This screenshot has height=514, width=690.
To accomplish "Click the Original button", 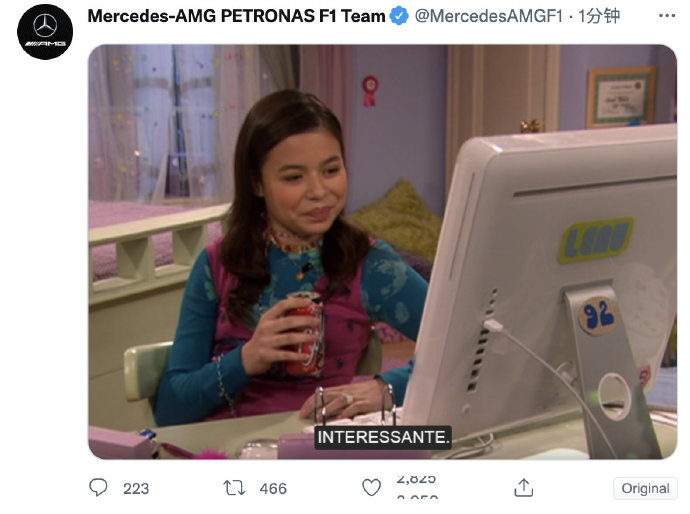I will coord(645,488).
